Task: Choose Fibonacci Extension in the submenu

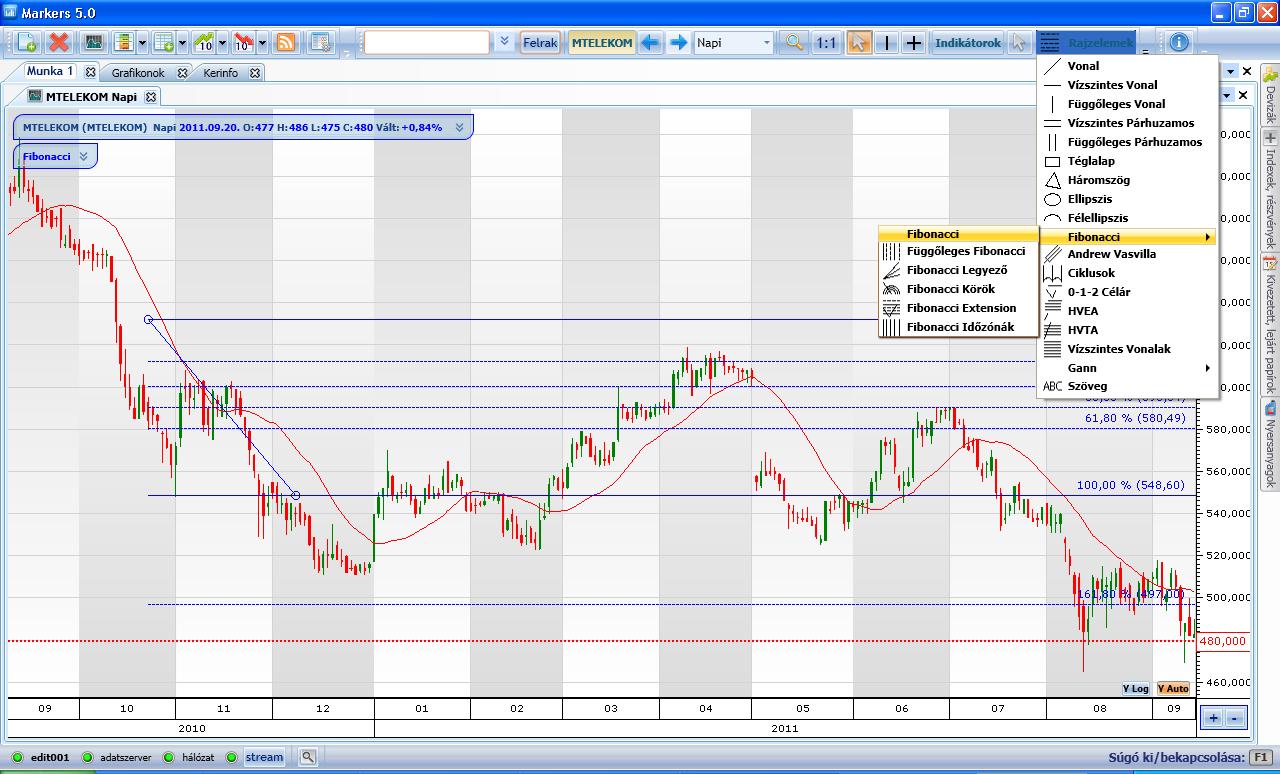Action: (x=958, y=308)
